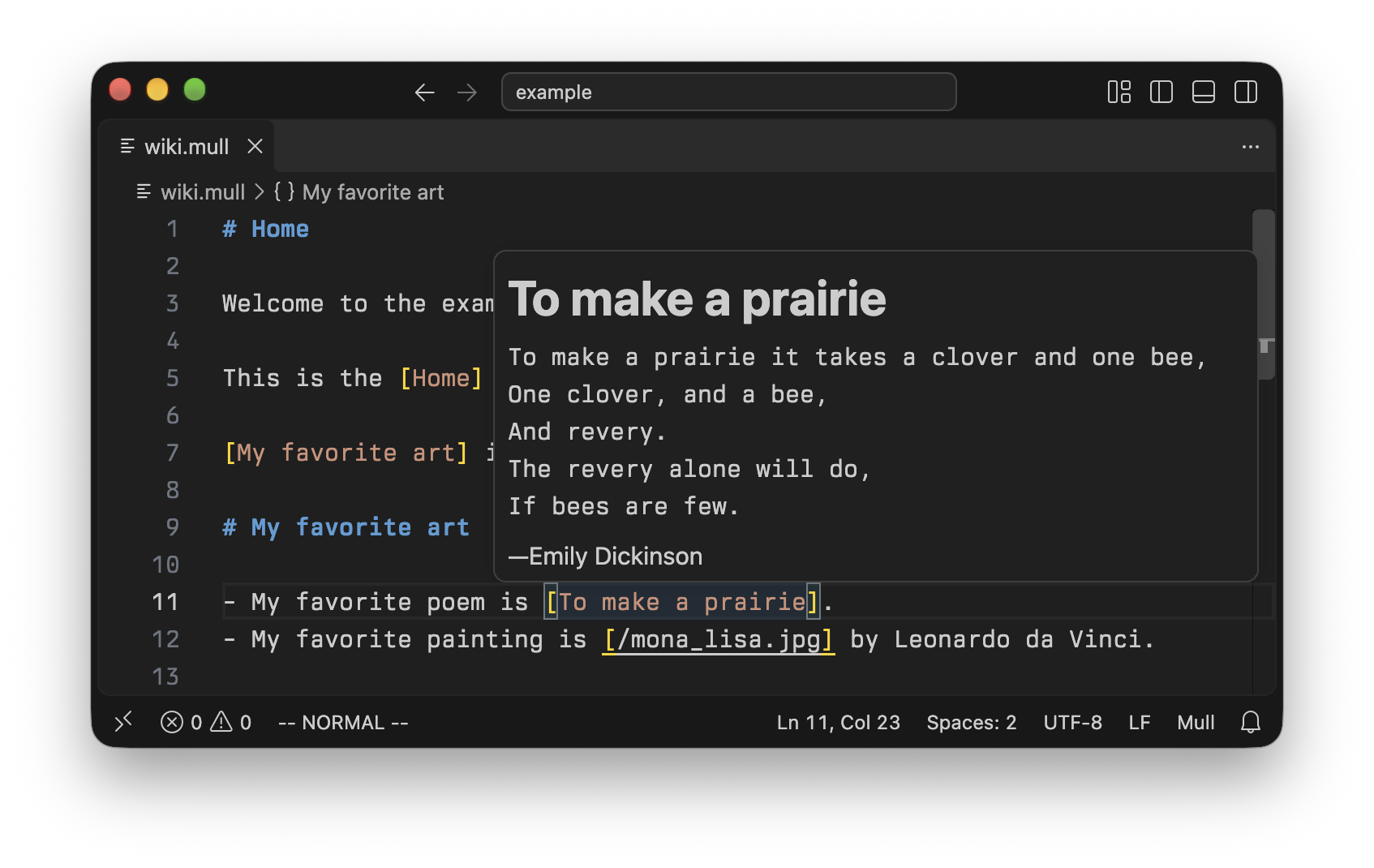Click the NORMAL vim mode indicator
The width and height of the screenshot is (1374, 868).
click(343, 723)
